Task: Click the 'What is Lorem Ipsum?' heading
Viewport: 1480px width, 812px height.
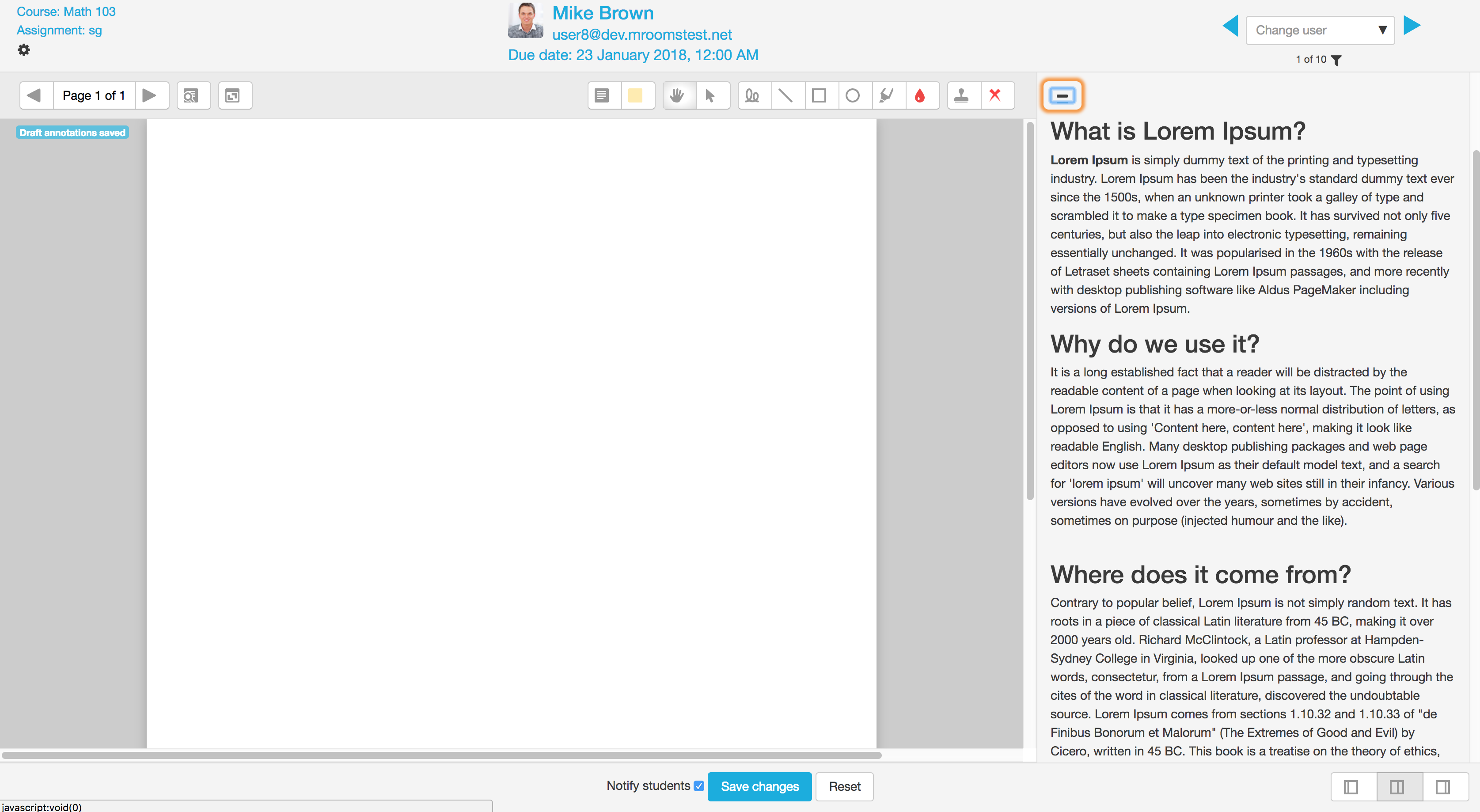Action: click(1178, 131)
